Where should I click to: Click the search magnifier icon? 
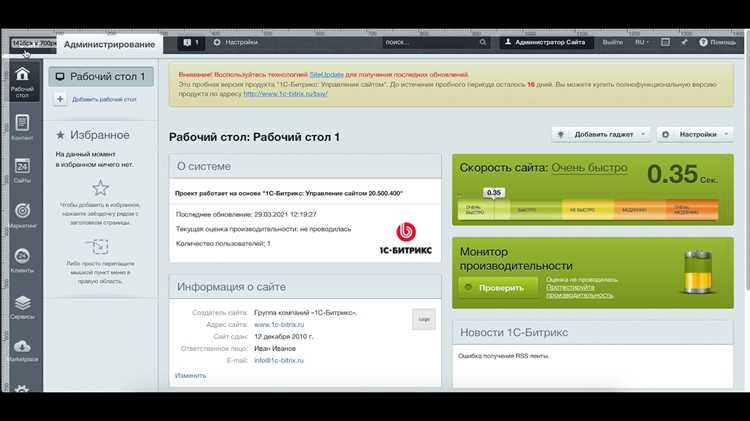(483, 43)
